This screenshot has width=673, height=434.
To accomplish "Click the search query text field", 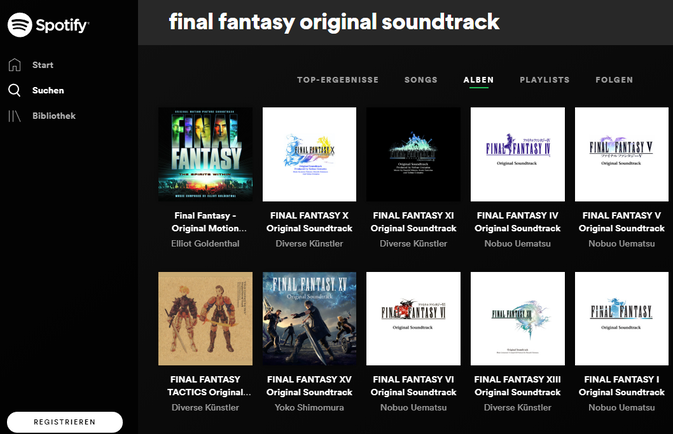I will [x=334, y=22].
